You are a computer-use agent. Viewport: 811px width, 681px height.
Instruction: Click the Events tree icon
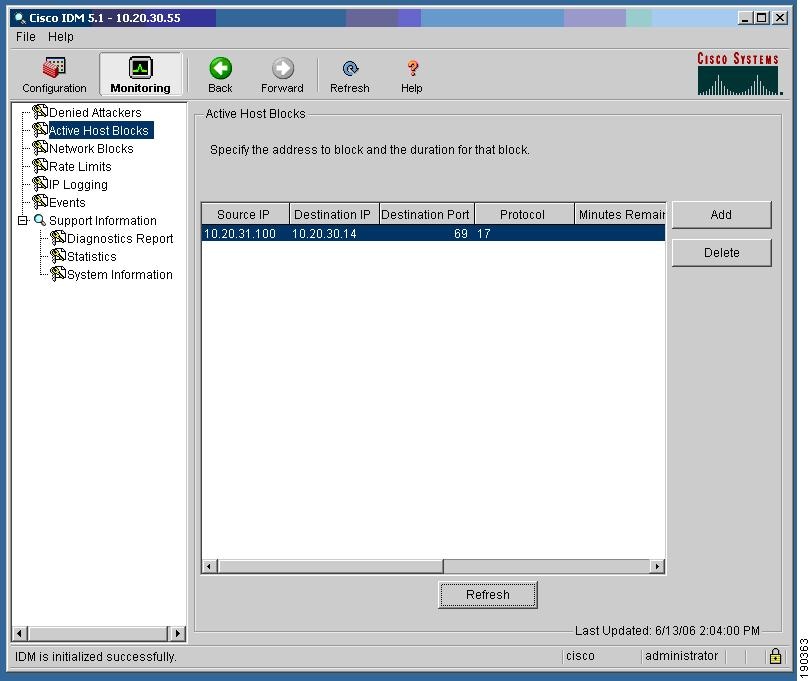[x=40, y=202]
